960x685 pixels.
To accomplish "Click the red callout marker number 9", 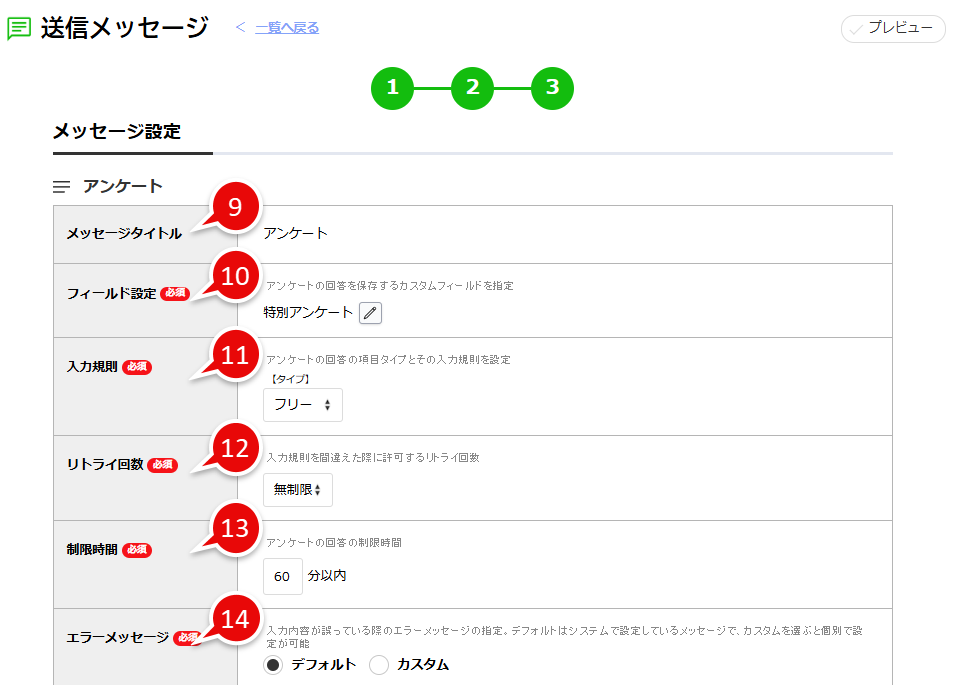I will [234, 208].
